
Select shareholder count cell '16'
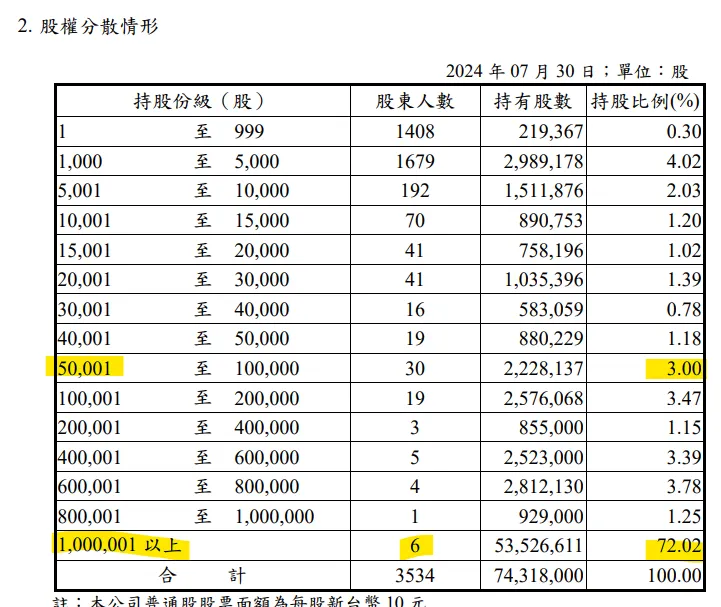click(x=415, y=309)
